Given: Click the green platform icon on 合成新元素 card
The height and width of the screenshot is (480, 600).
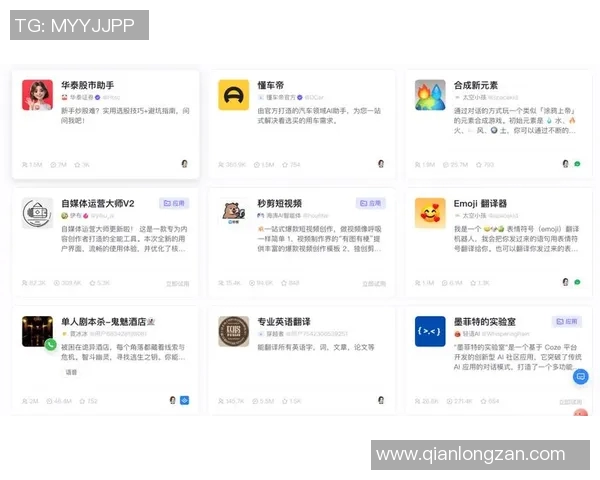Looking at the screenshot, I should [x=577, y=164].
